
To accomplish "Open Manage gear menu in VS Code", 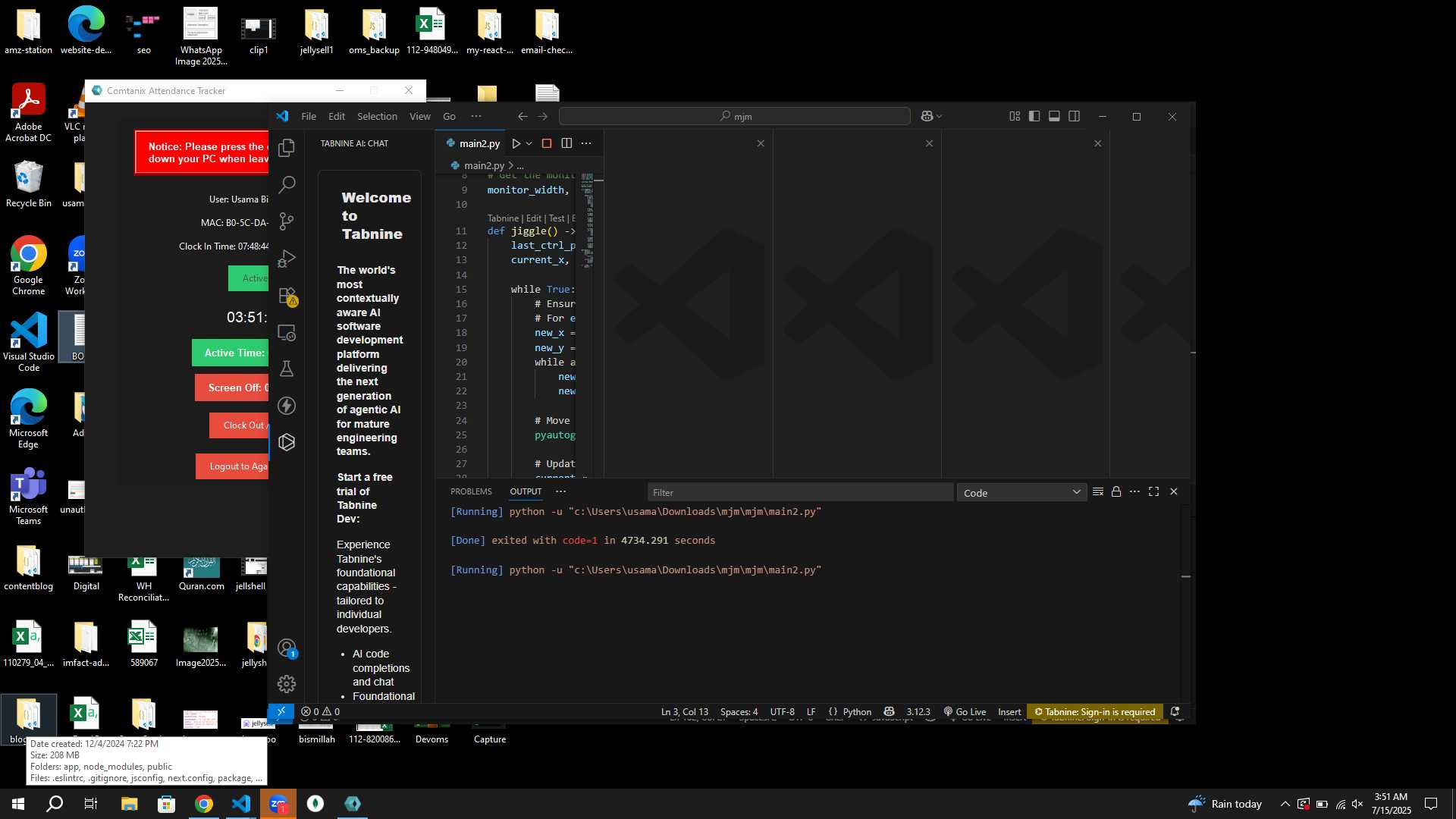I will click(x=287, y=684).
